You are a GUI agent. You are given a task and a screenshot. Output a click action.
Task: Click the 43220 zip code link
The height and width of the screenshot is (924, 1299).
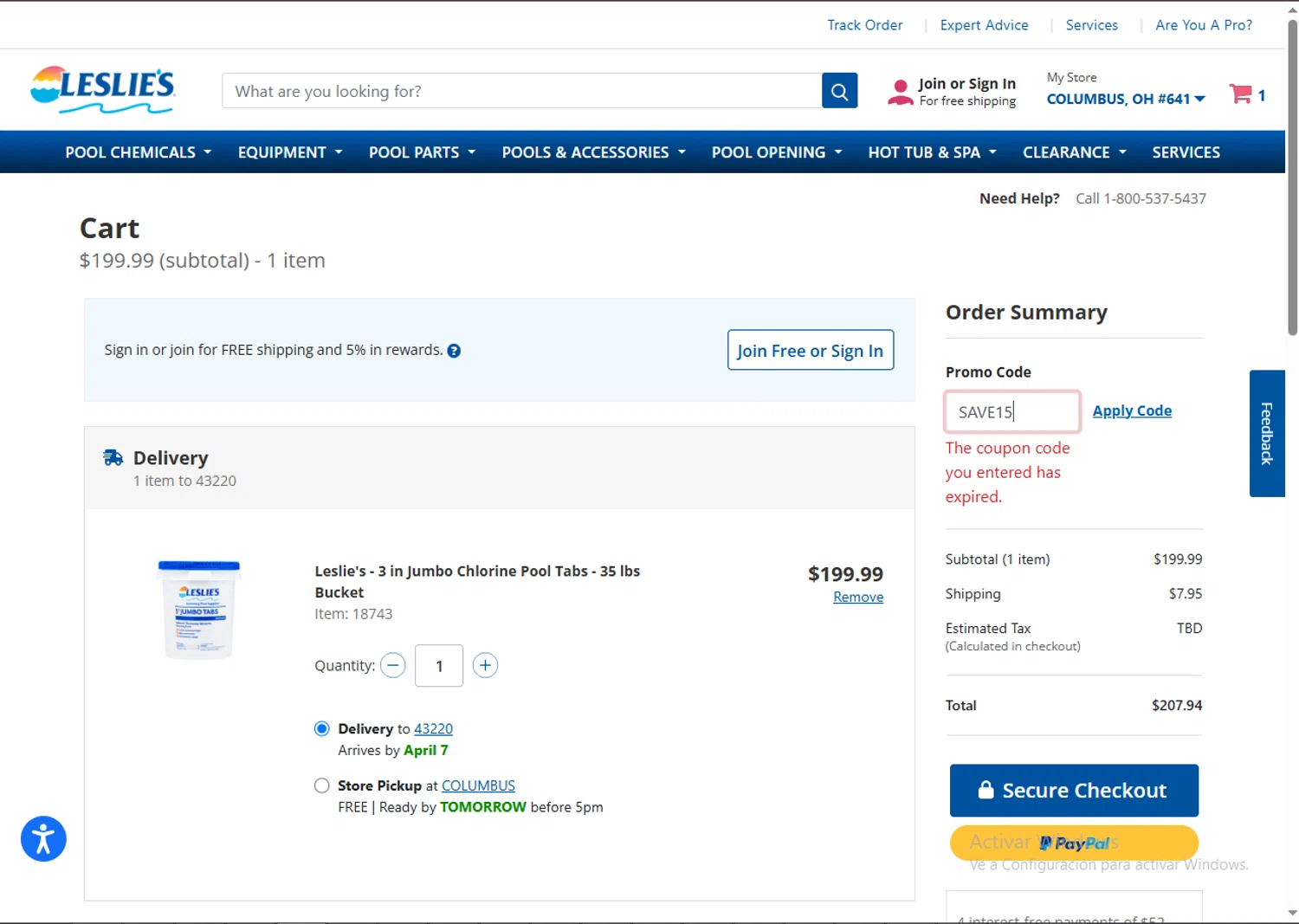(433, 728)
